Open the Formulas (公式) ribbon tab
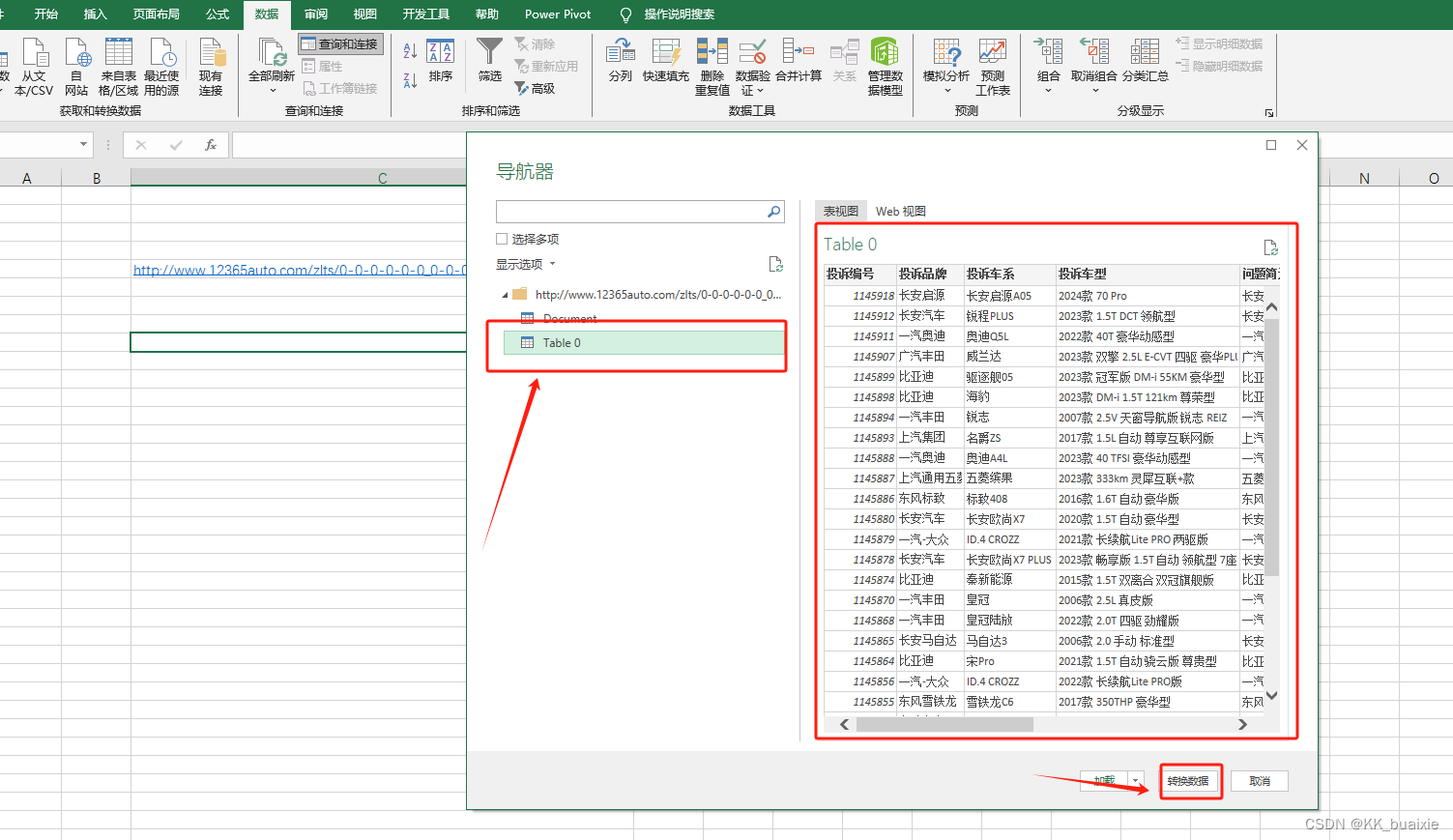The height and width of the screenshot is (840, 1453). click(x=218, y=14)
